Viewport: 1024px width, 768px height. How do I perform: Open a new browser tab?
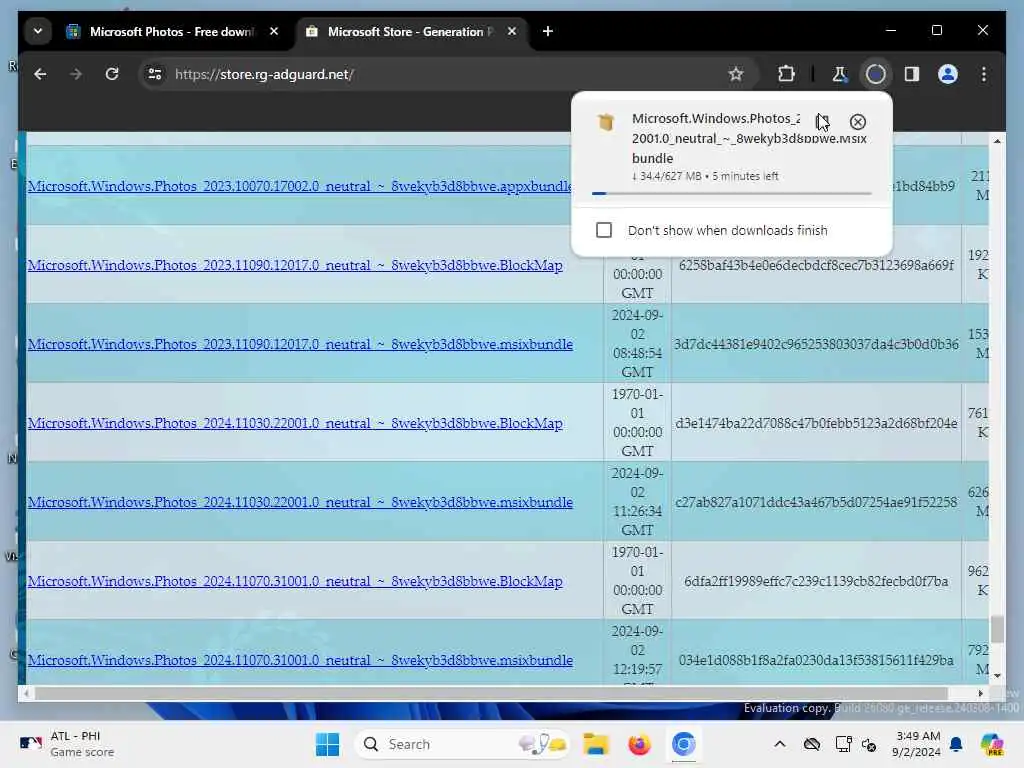[548, 31]
